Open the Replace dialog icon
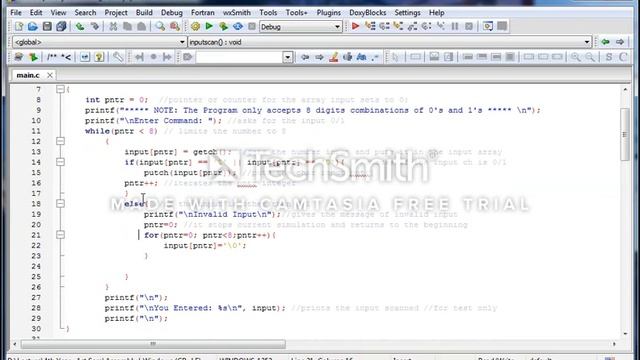640x360 pixels. [175, 27]
